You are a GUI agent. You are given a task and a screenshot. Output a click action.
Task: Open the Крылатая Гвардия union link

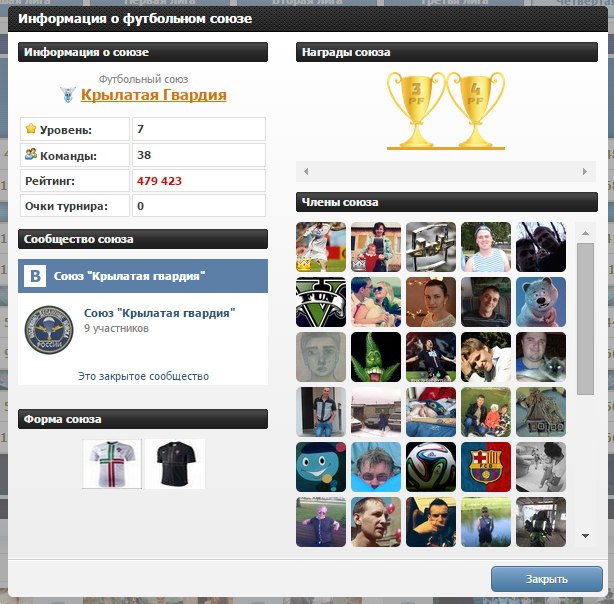[x=154, y=95]
